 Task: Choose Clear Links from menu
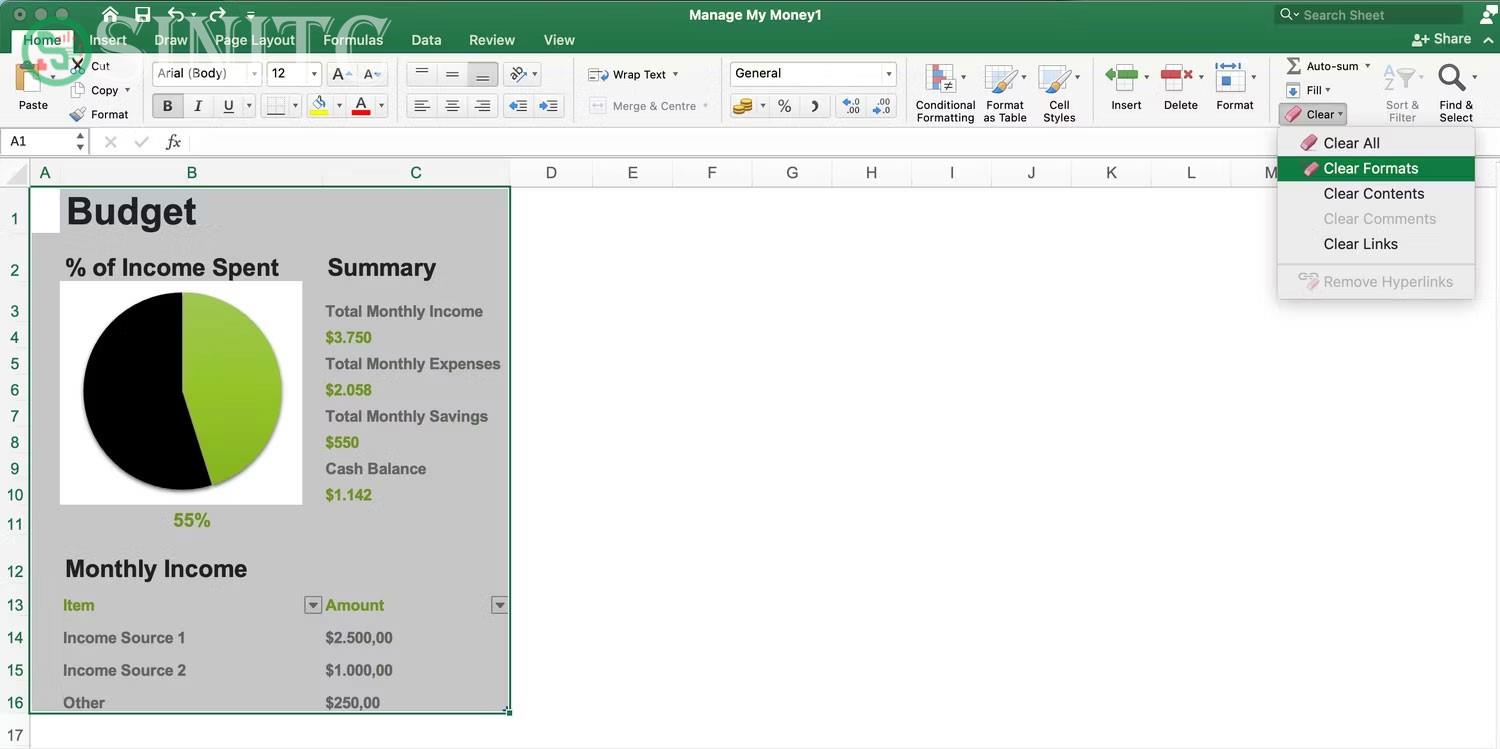[x=1376, y=244]
